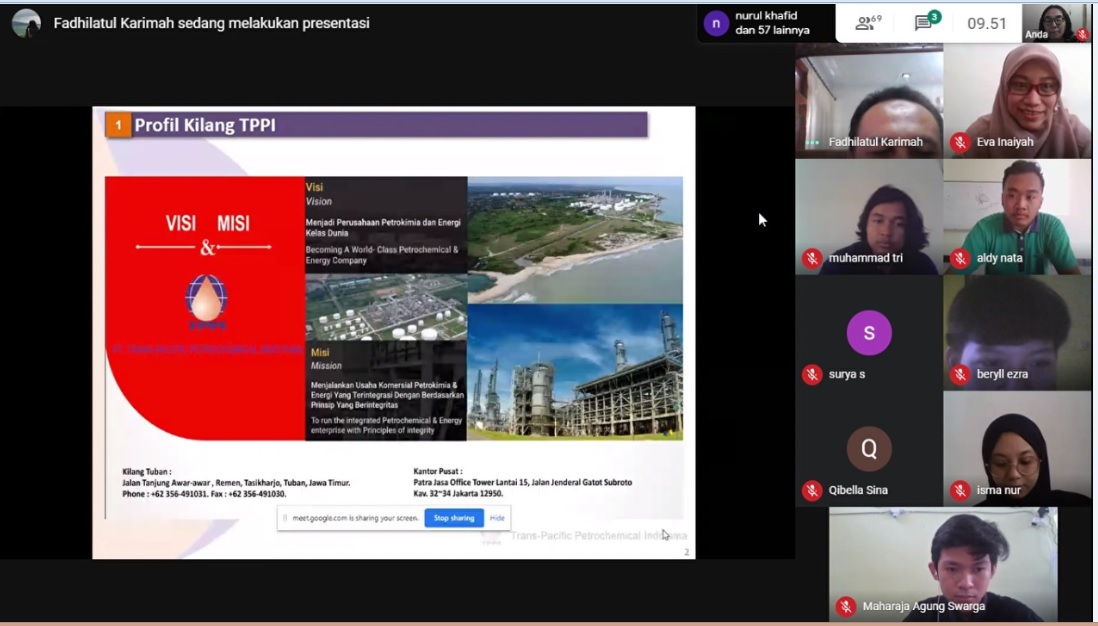Click the nurul khafid participant notification
This screenshot has height=626, width=1098.
[765, 23]
